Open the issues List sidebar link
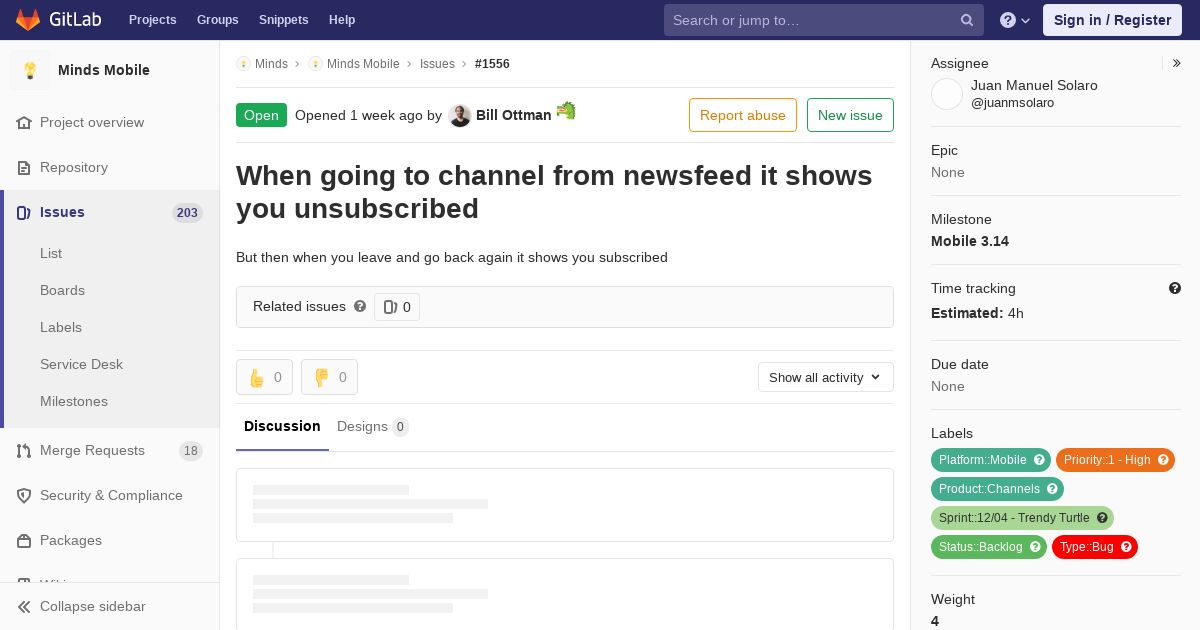1200x630 pixels. point(51,254)
